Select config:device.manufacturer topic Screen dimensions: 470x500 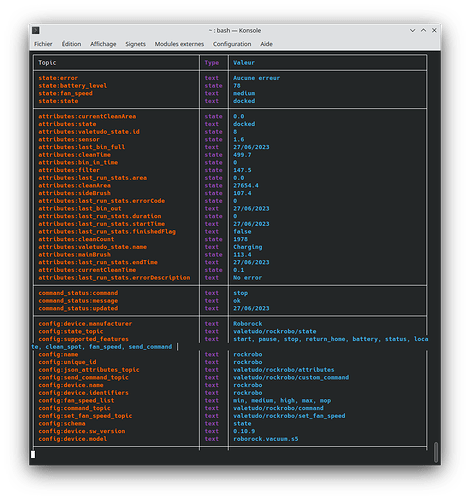coord(85,324)
